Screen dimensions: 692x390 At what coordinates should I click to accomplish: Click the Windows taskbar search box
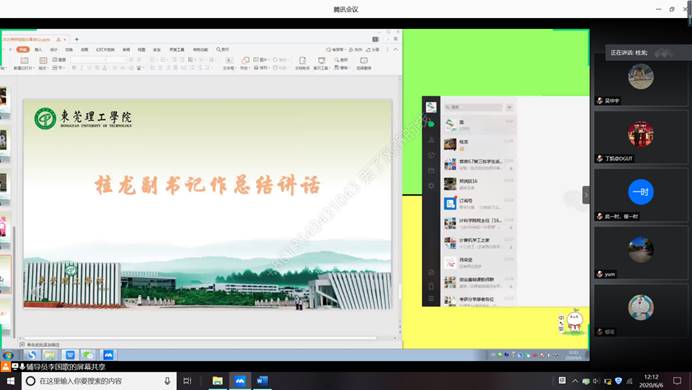click(x=99, y=381)
